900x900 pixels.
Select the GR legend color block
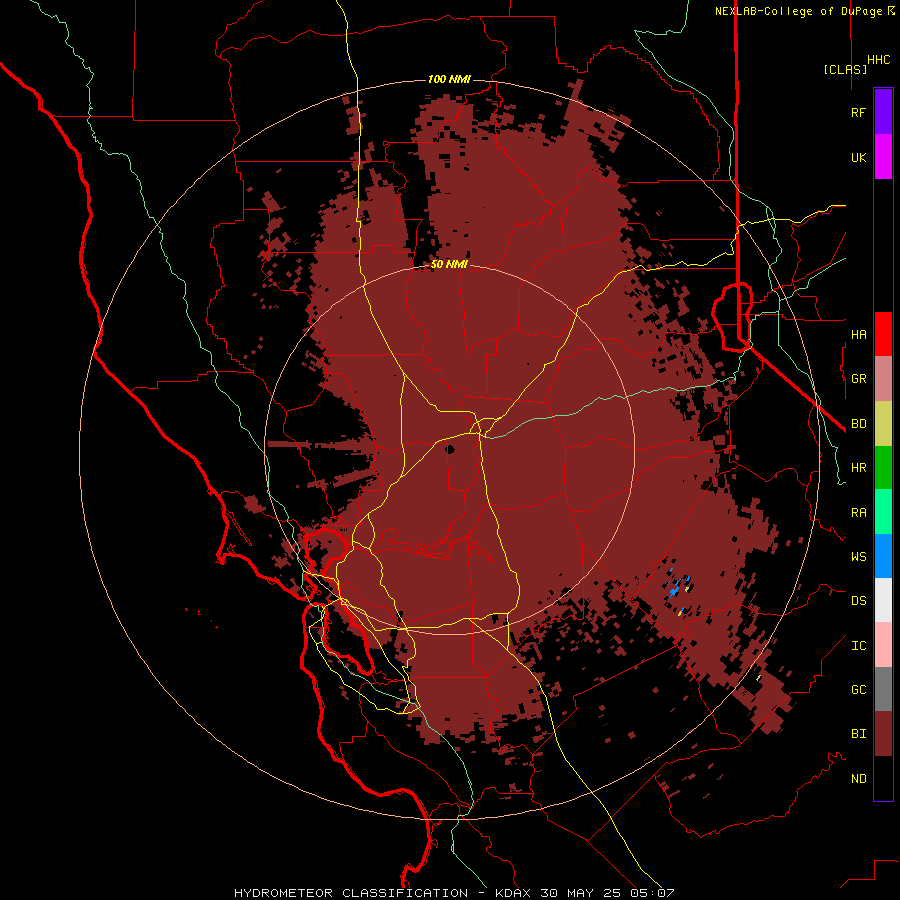point(883,378)
